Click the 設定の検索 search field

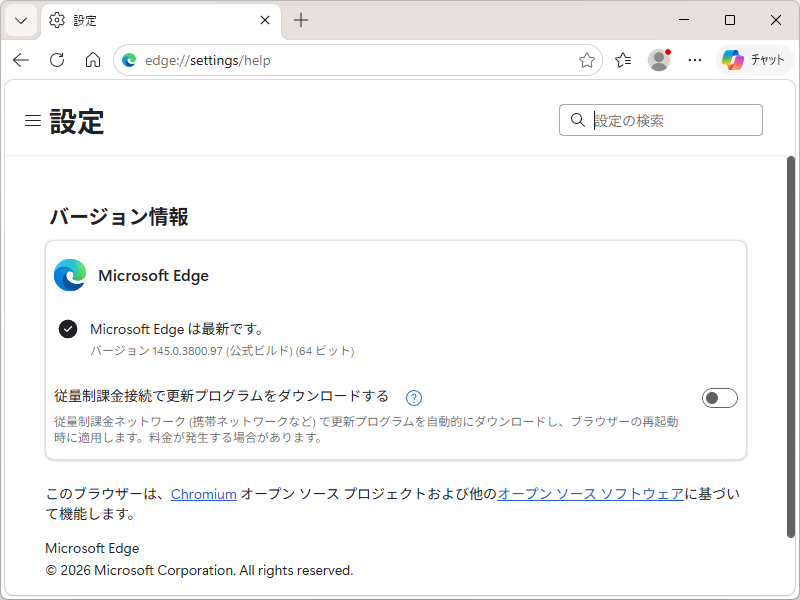[660, 120]
